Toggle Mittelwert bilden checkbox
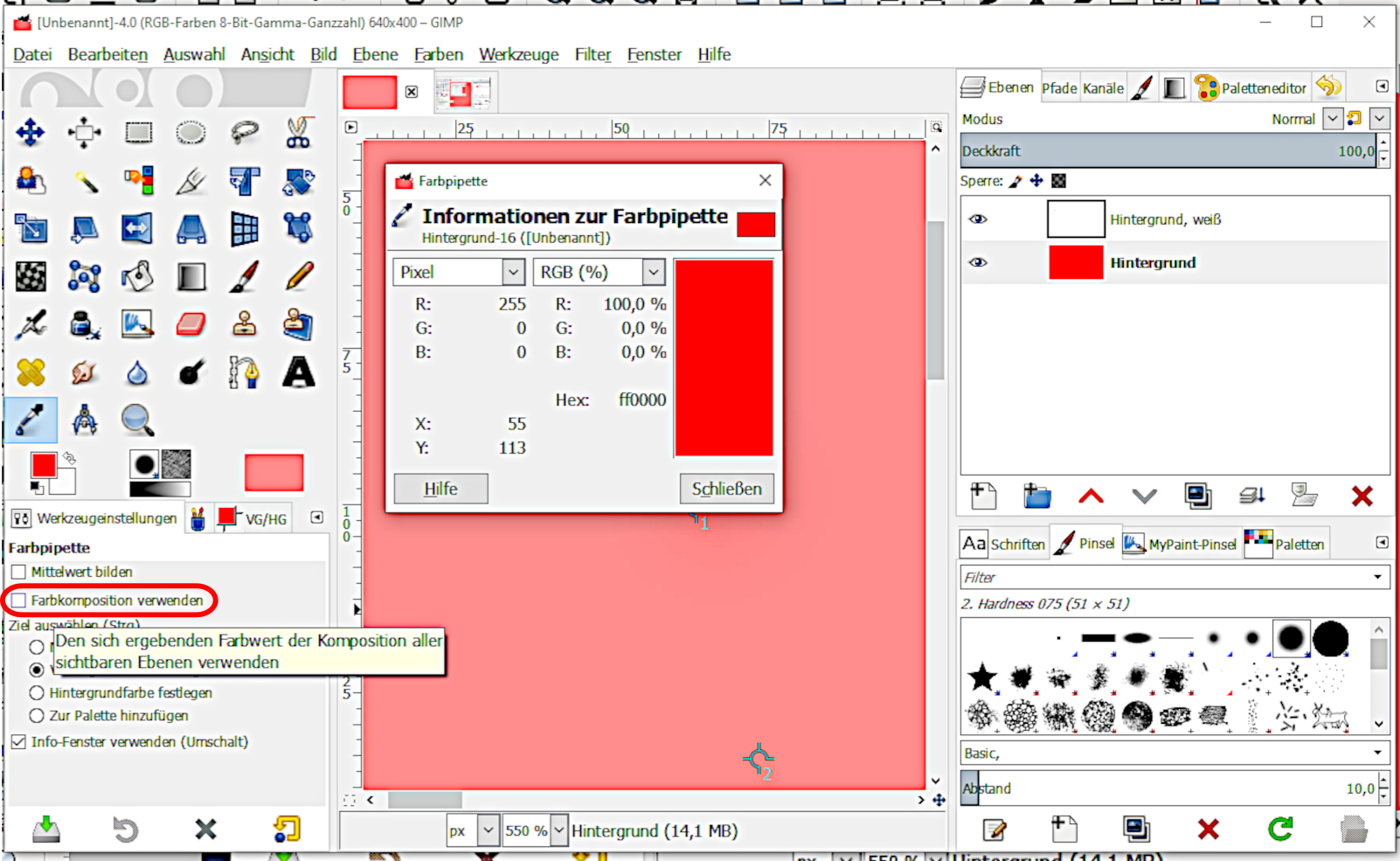 point(19,572)
